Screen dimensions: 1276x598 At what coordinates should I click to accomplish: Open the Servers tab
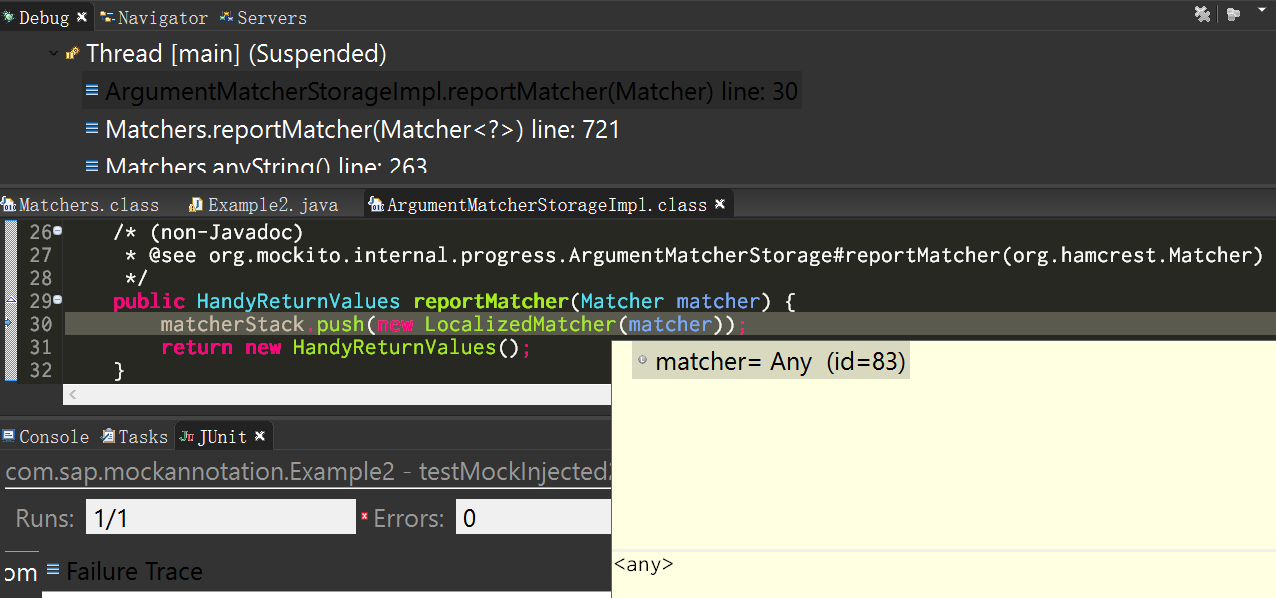coord(263,18)
